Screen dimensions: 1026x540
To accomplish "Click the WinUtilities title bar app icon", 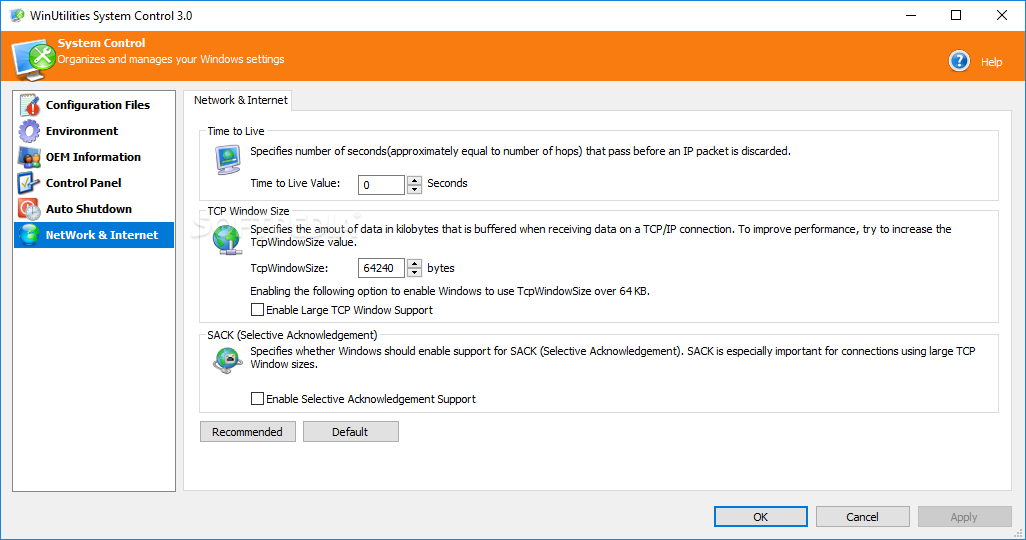I will tap(17, 15).
